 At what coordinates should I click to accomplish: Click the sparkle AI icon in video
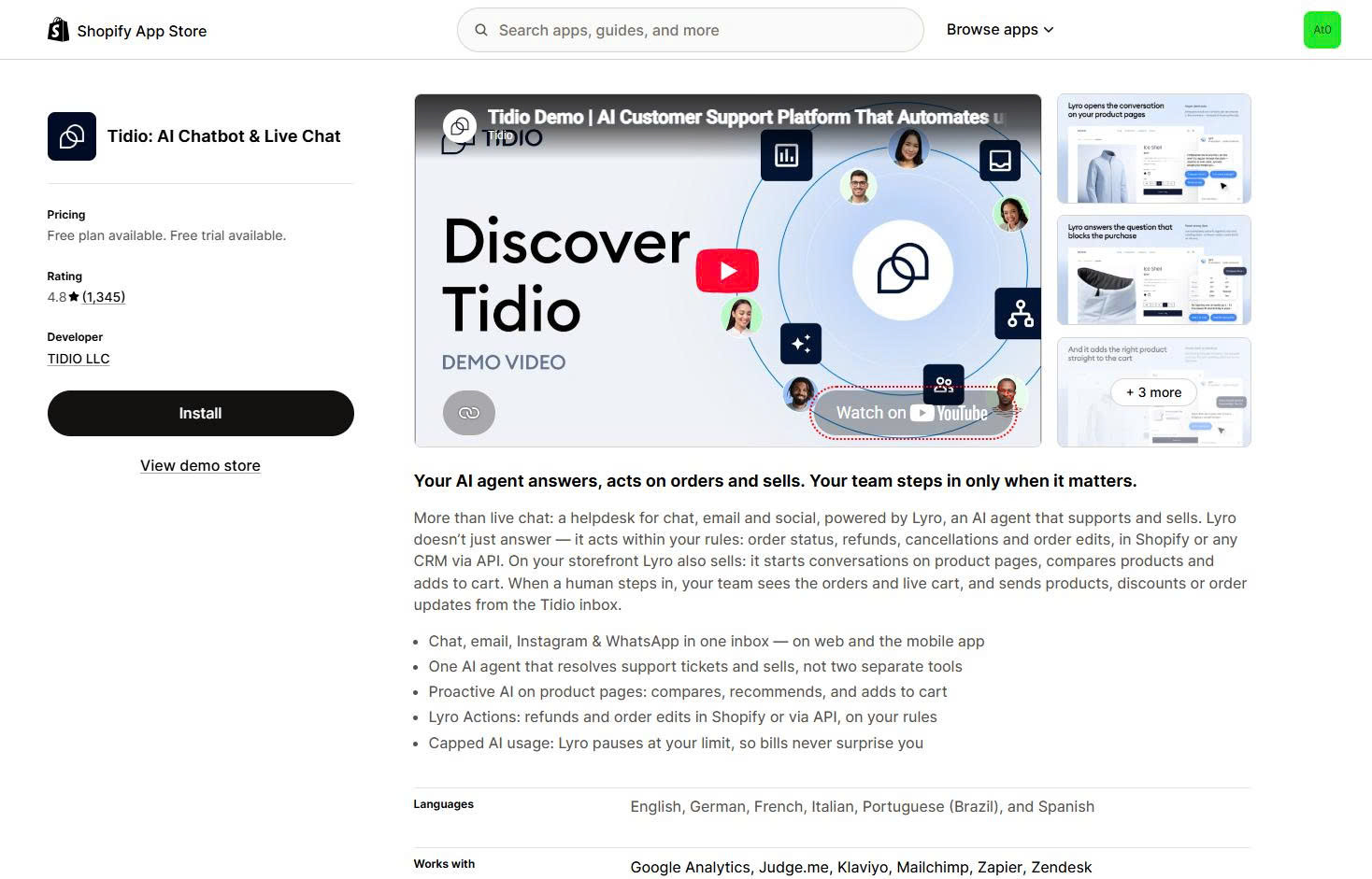pos(801,344)
